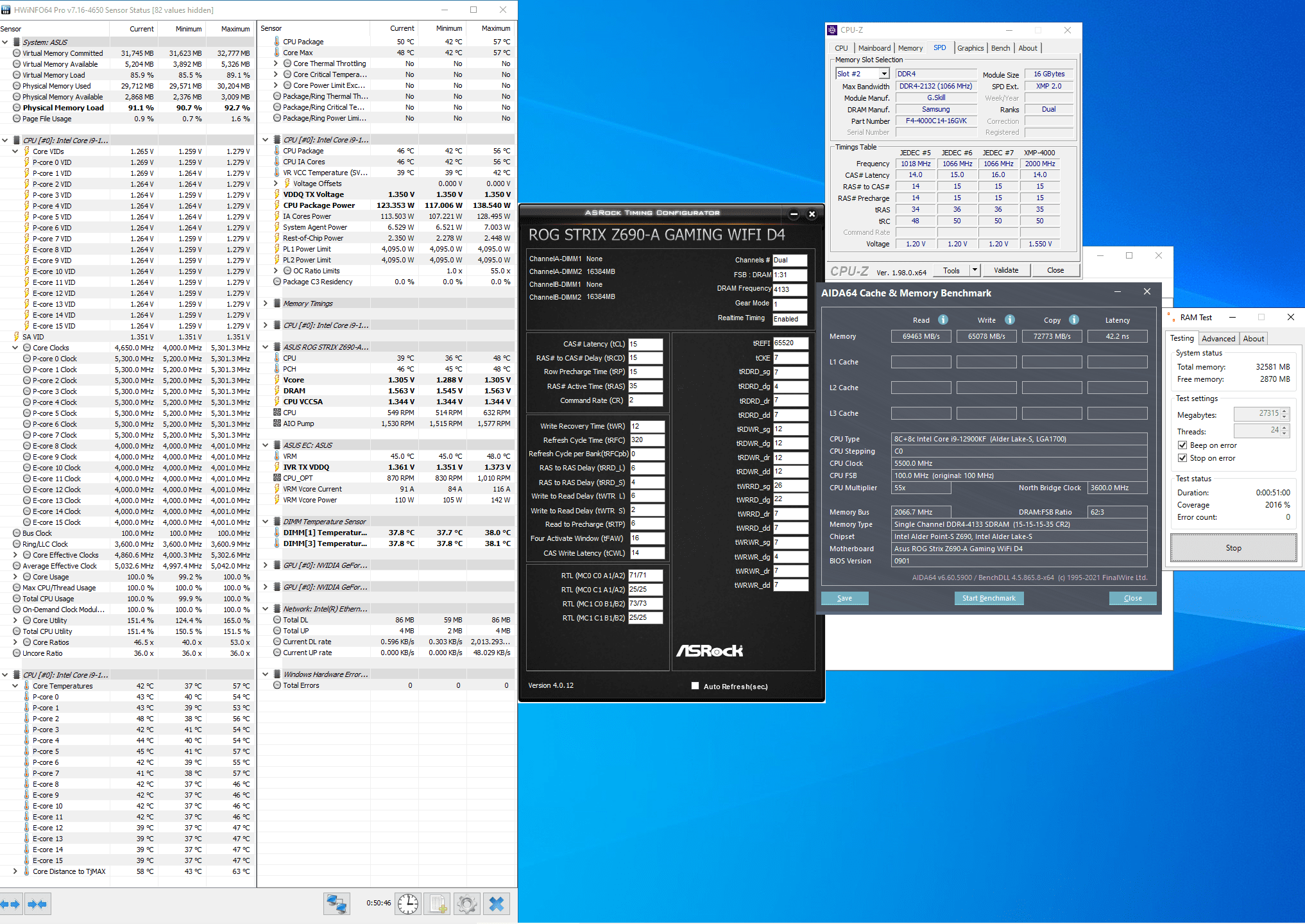Click the Bus Clock sensor icon
This screenshot has height=924, width=1305.
point(17,533)
